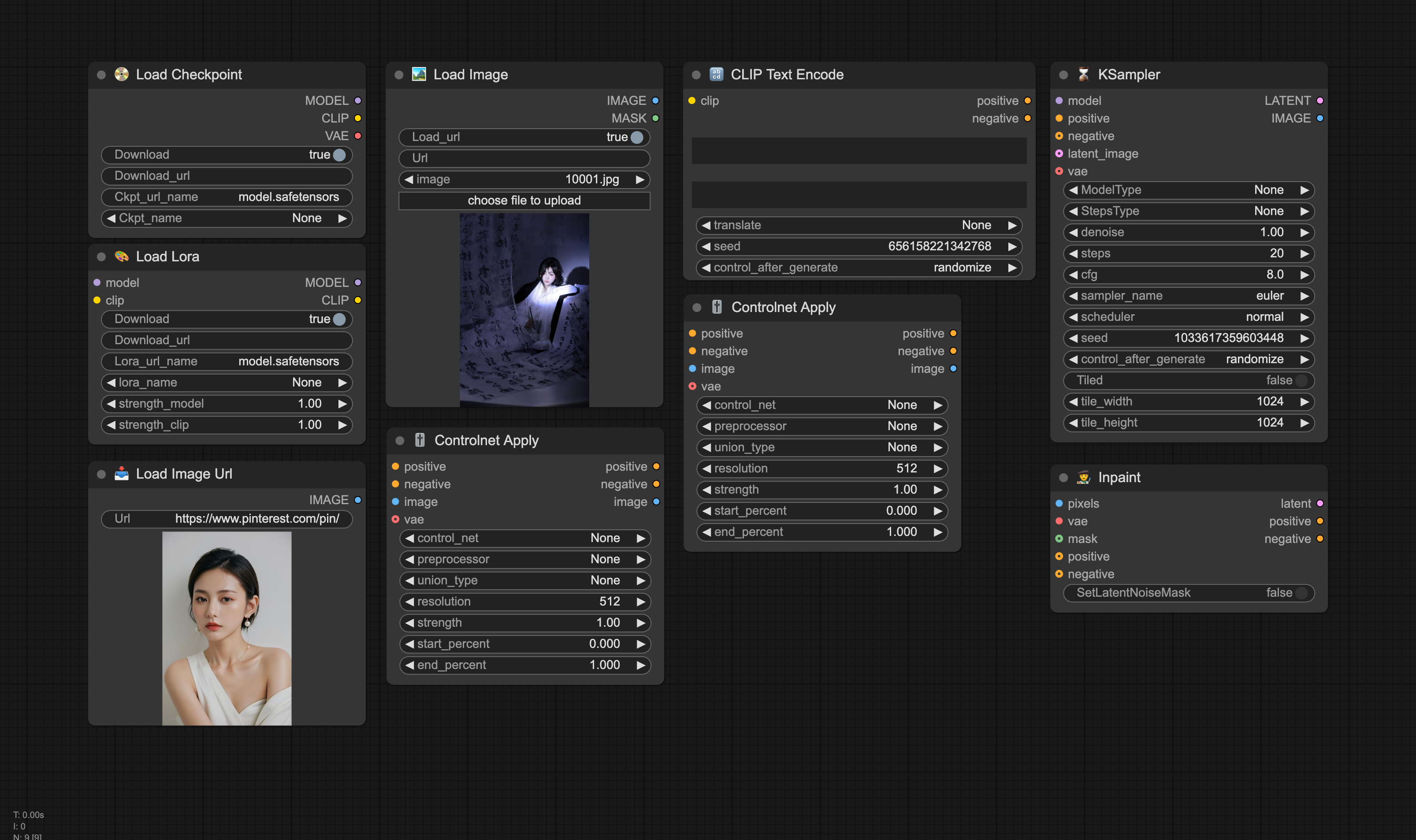Open the sampler_name euler dropdown

[x=1188, y=295]
